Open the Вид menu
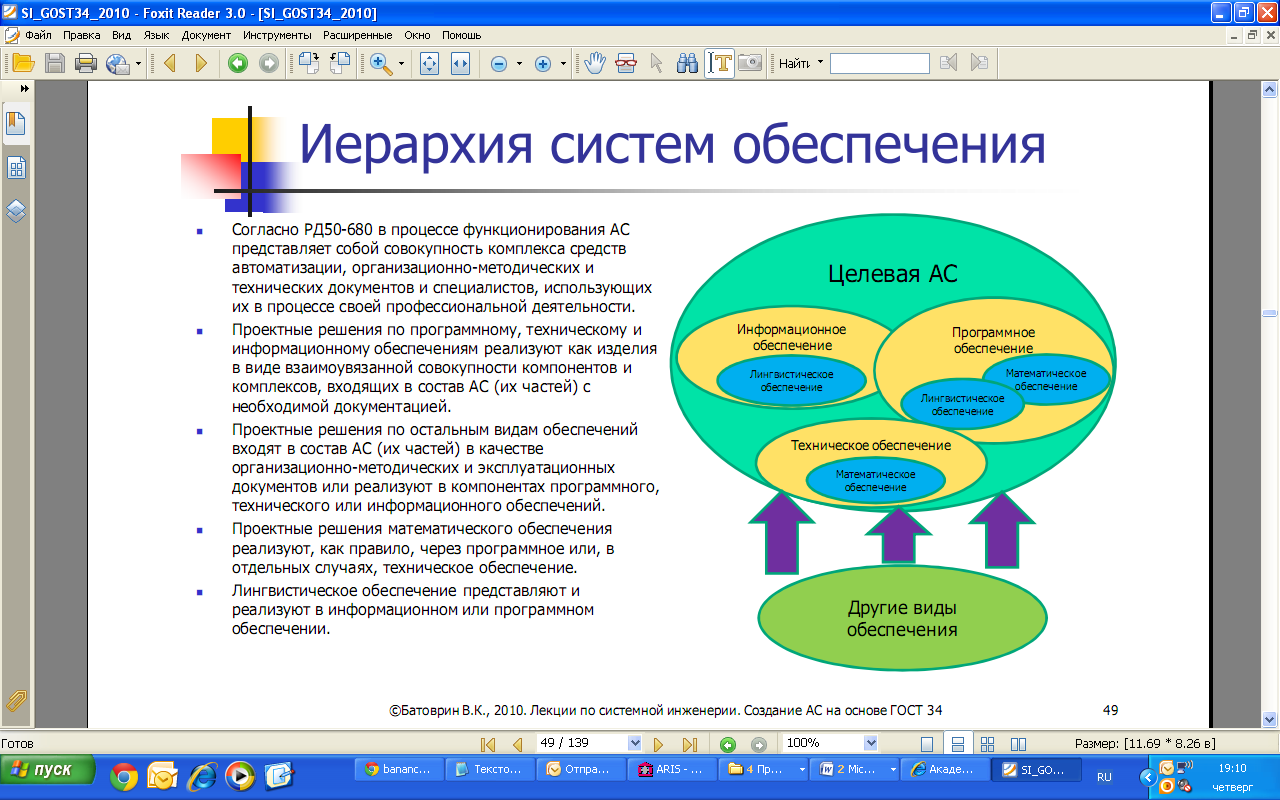 (x=122, y=35)
